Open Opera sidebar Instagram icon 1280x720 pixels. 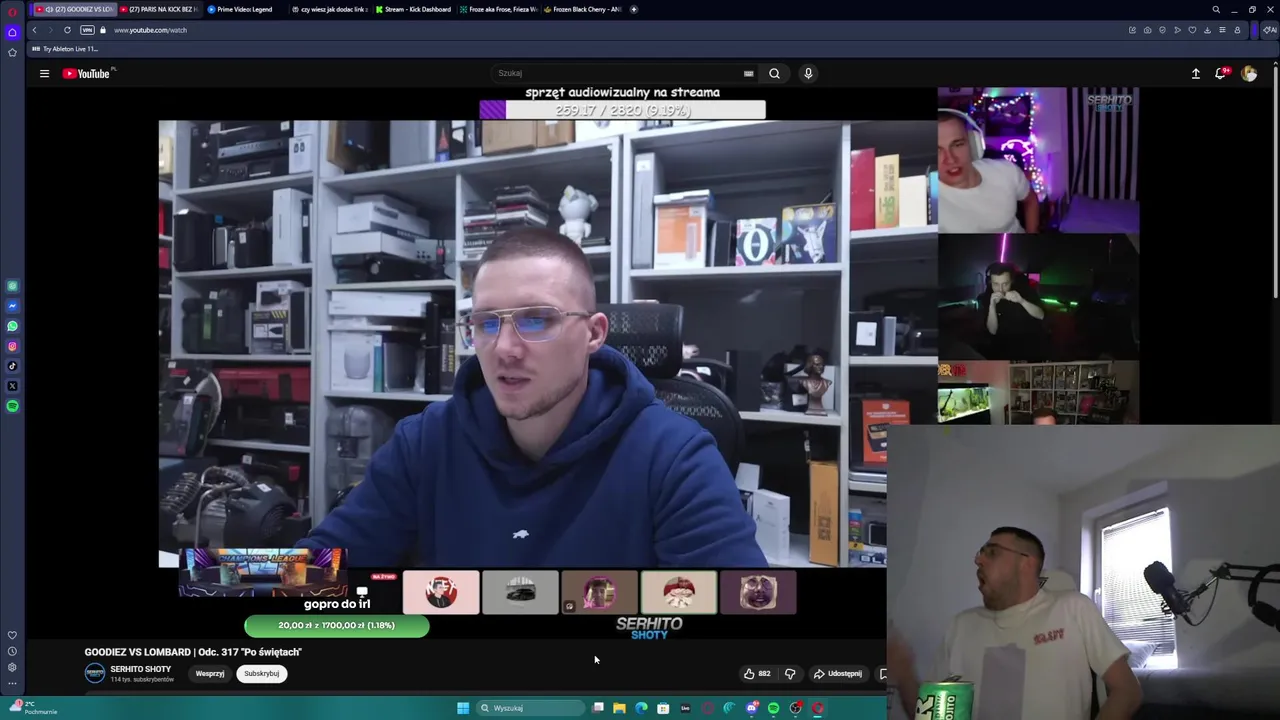point(12,346)
